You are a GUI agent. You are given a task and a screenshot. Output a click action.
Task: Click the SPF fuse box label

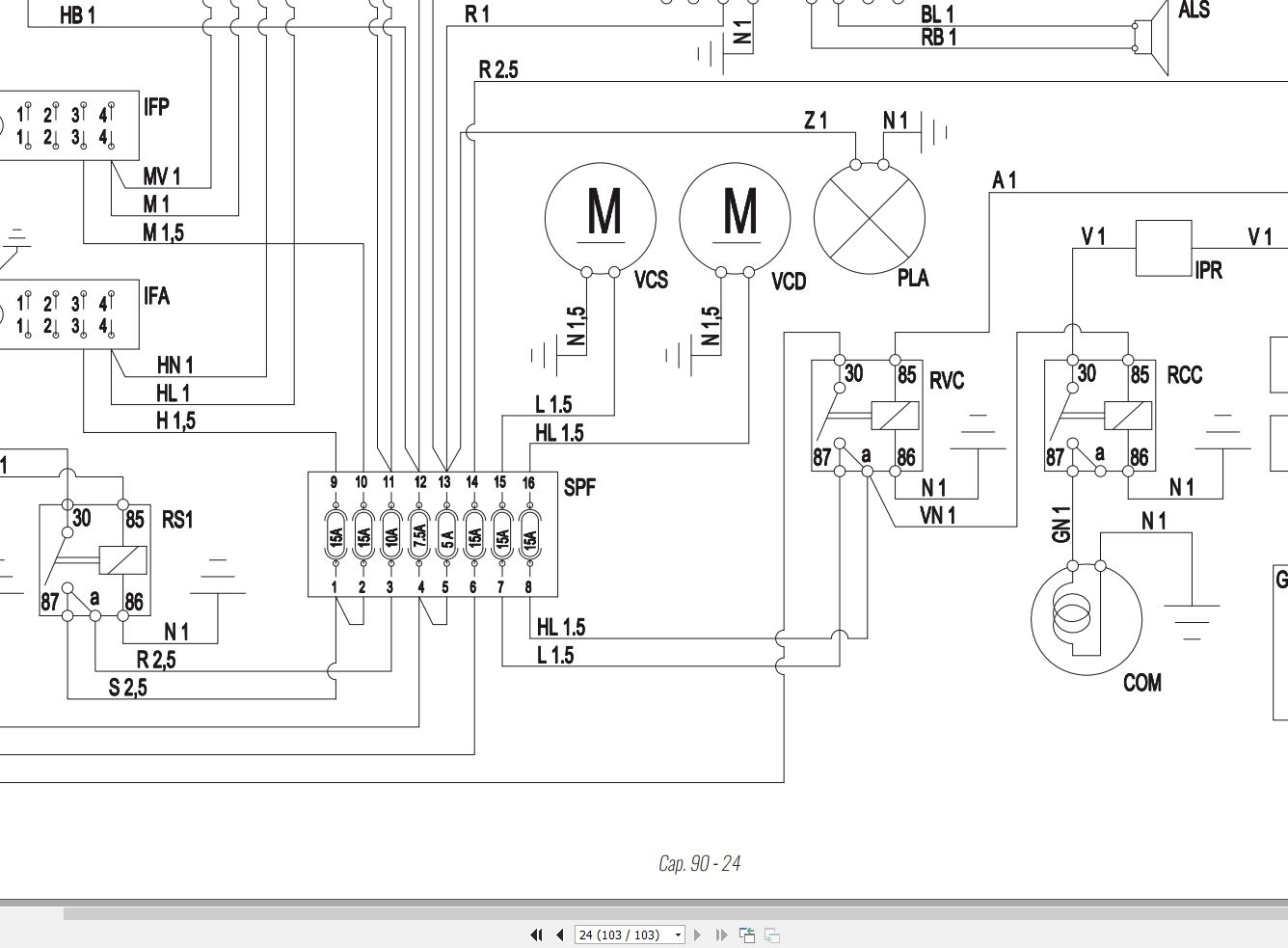tap(578, 487)
